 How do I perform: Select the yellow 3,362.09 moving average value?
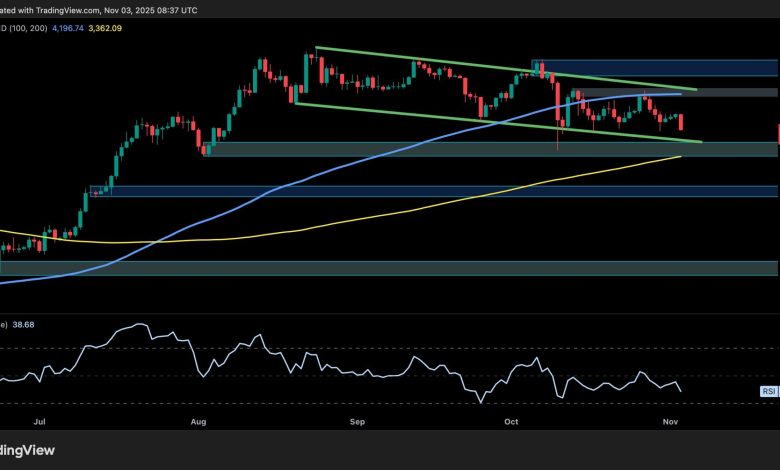[134, 28]
